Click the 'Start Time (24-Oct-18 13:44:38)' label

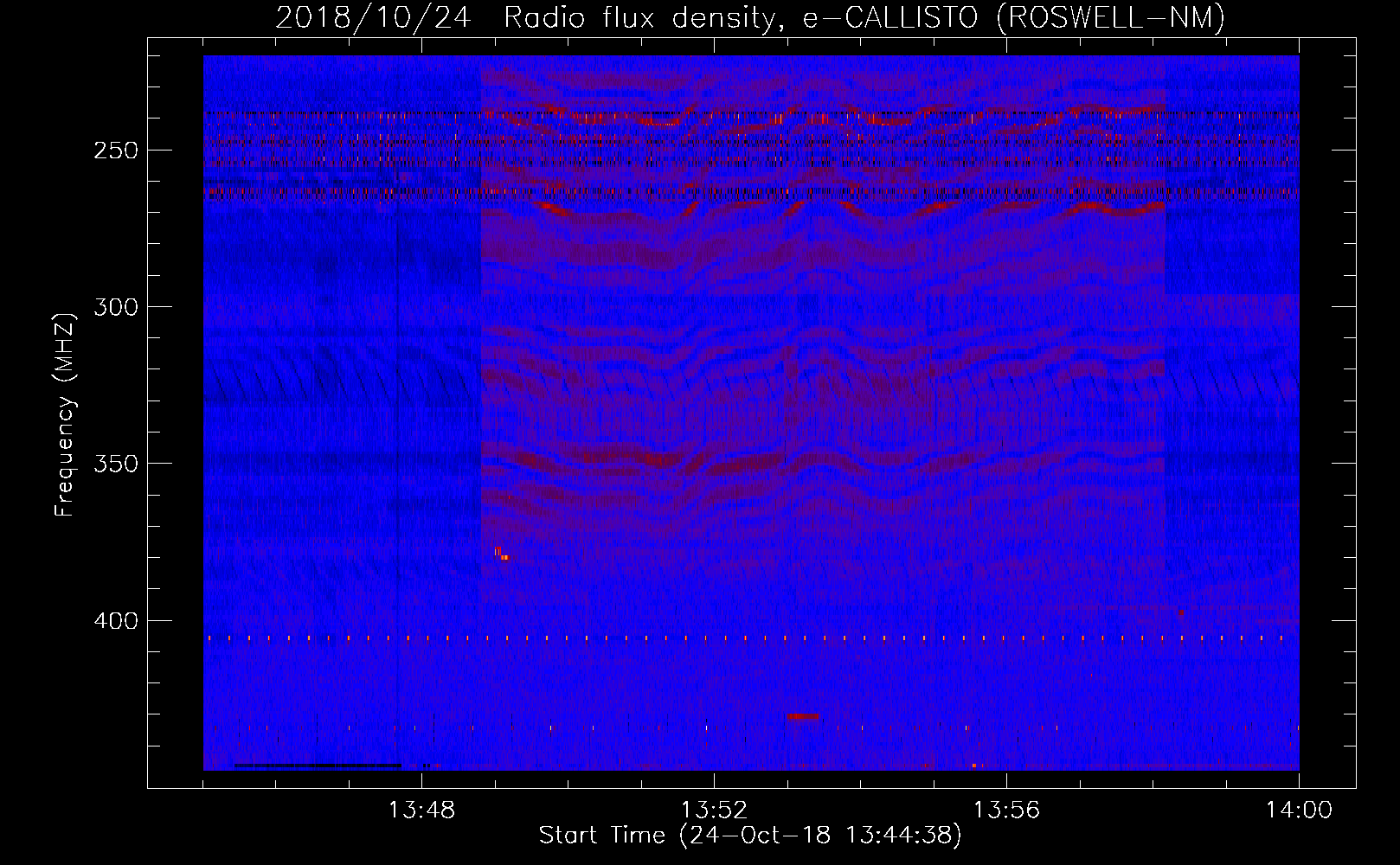coord(750,836)
